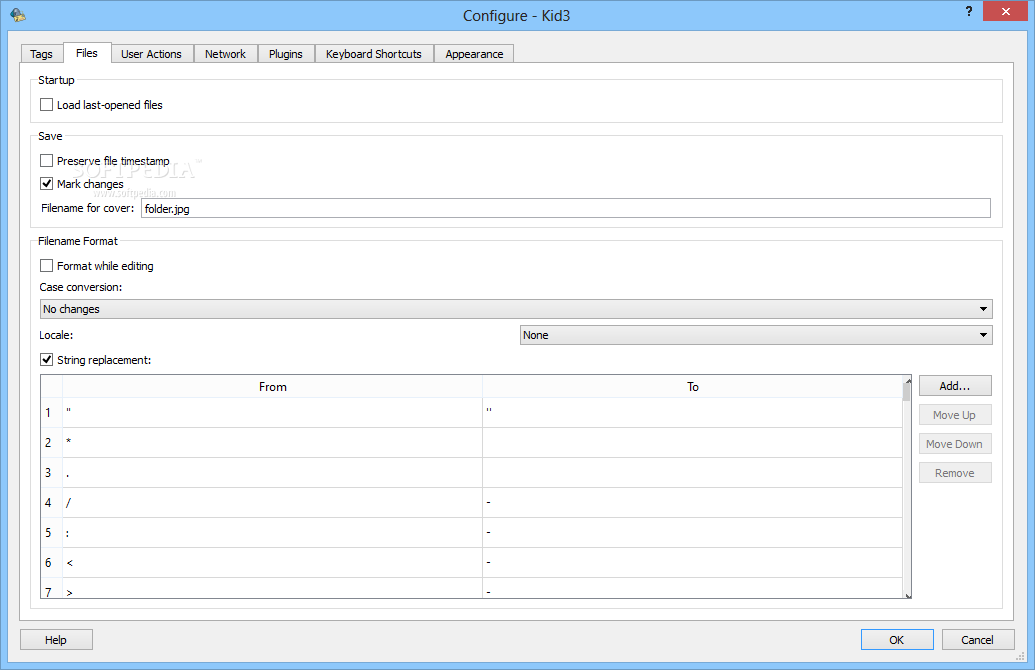
Task: Click the replacement table vertical scrollbar
Action: click(907, 486)
